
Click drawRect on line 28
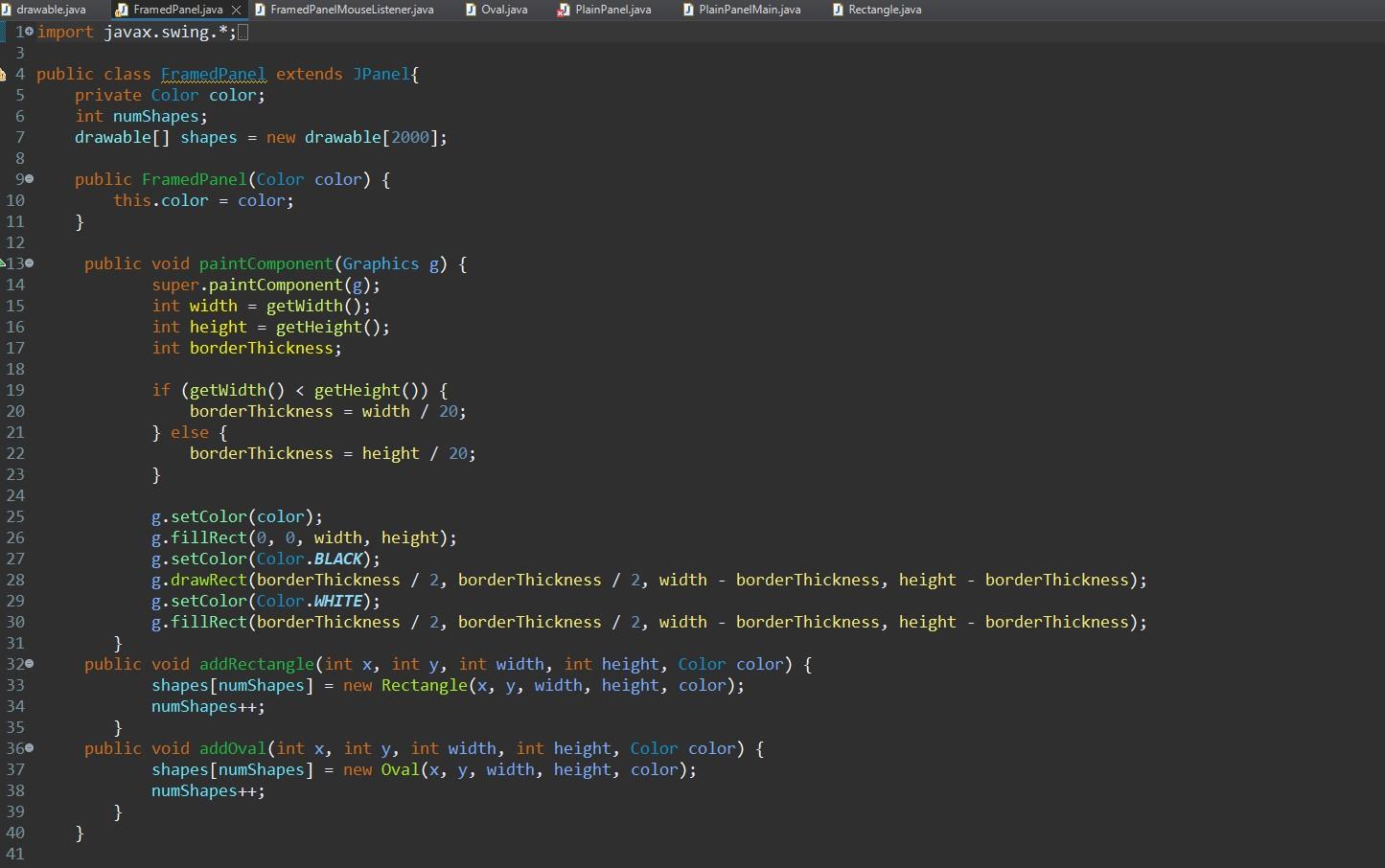click(208, 580)
